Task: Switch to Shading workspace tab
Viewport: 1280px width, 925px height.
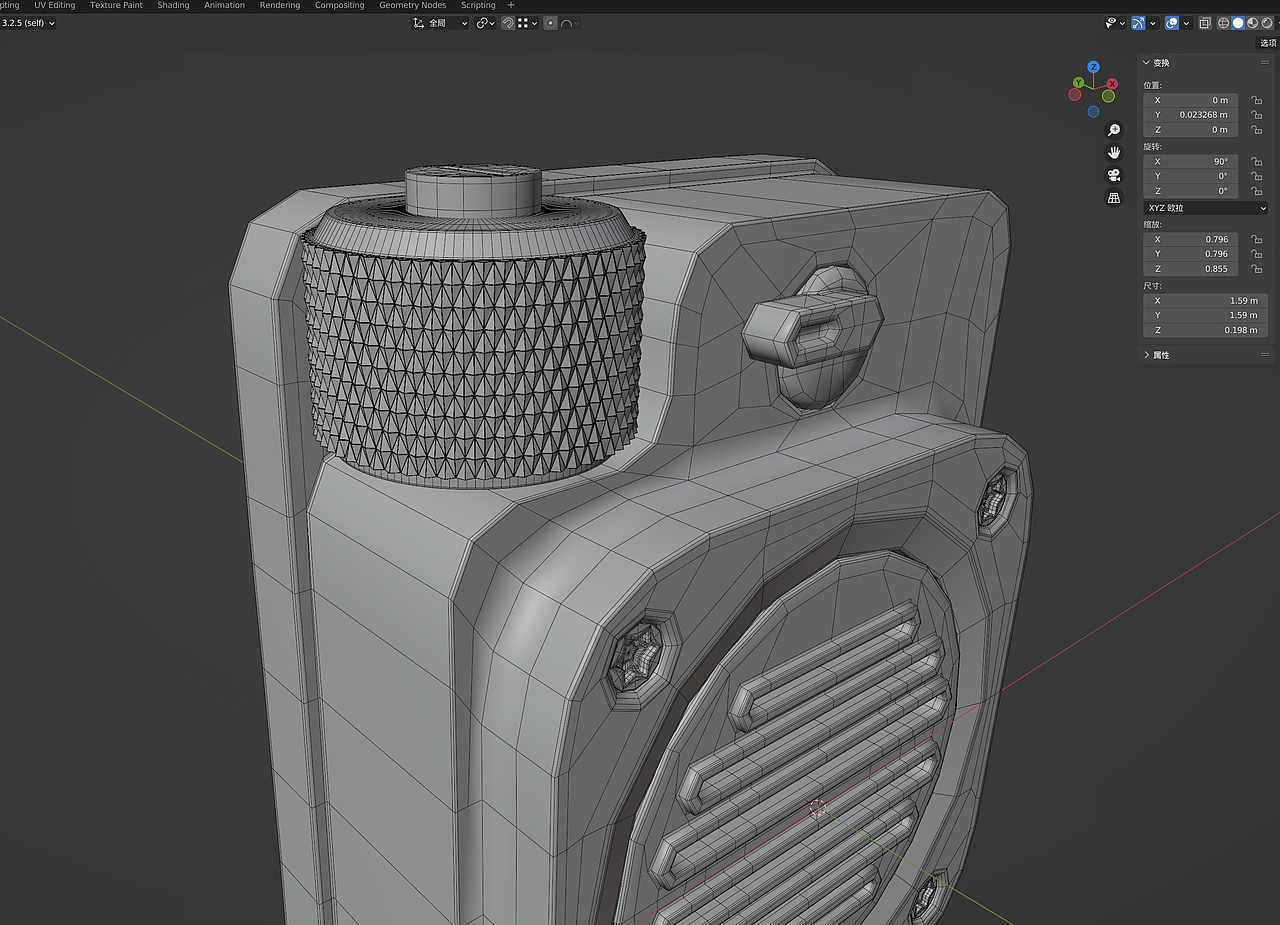Action: (173, 6)
